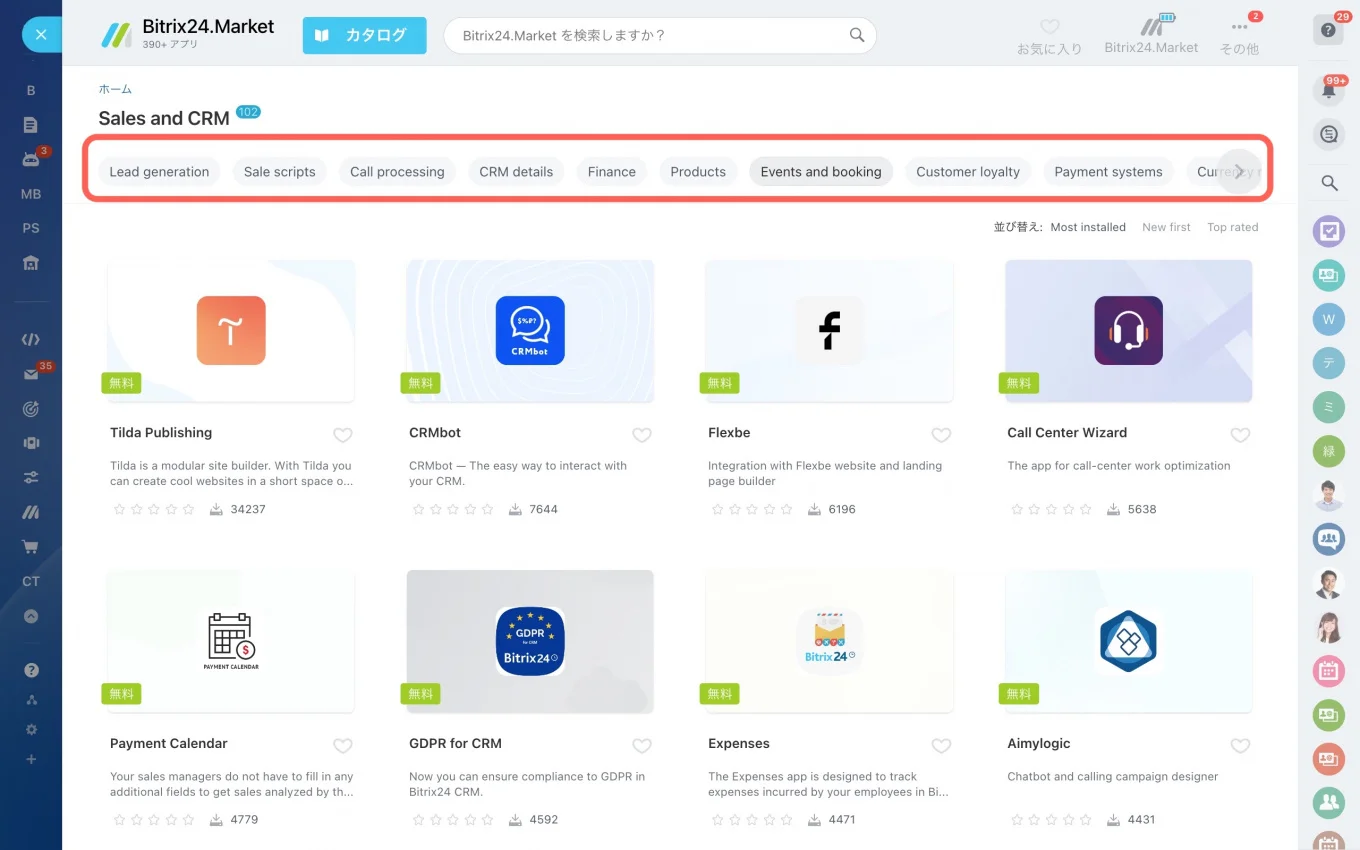Click the カタログ catalog button
Screen dimensions: 1360x850
tap(364, 35)
